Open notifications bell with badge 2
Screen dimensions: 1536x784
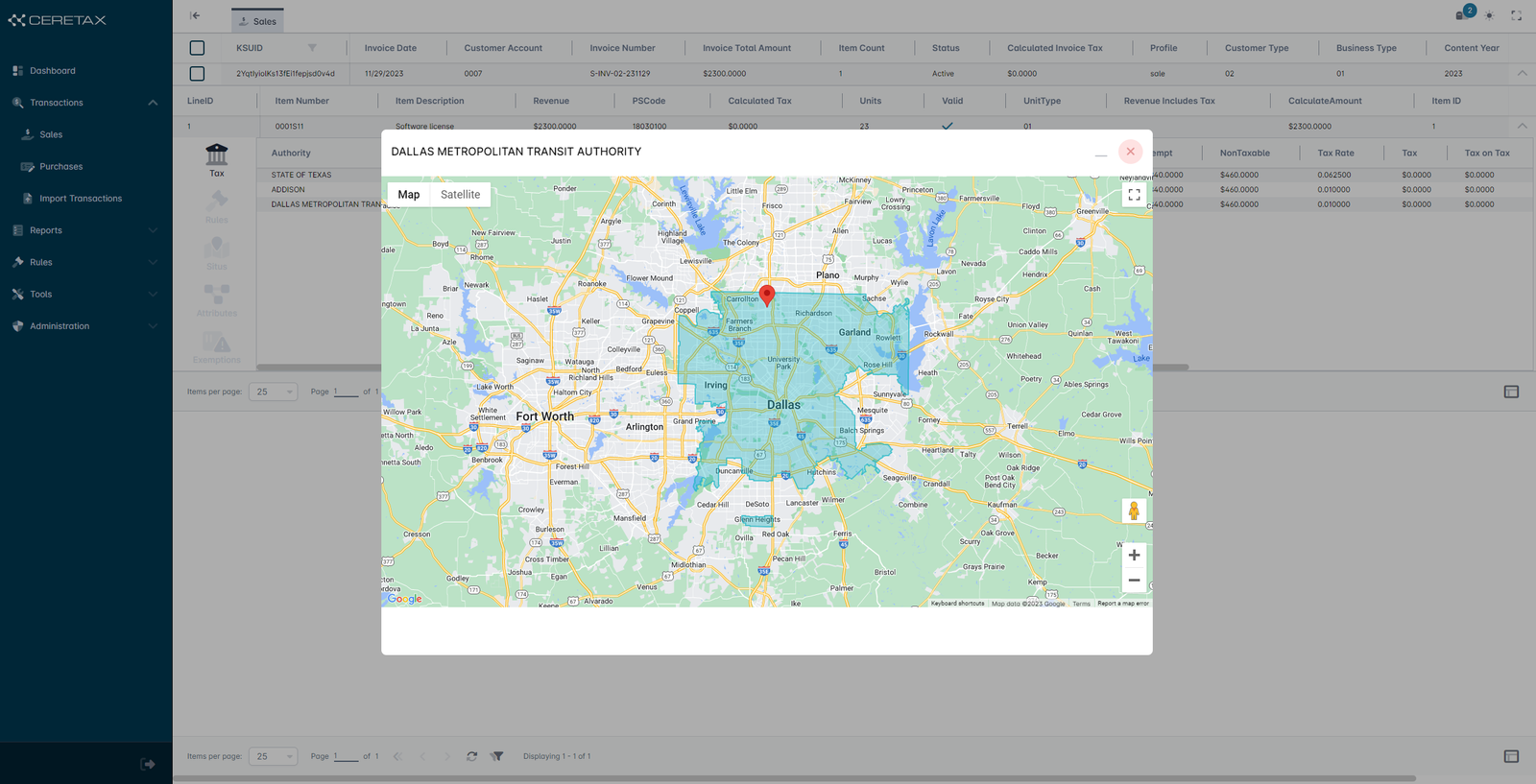[1462, 14]
